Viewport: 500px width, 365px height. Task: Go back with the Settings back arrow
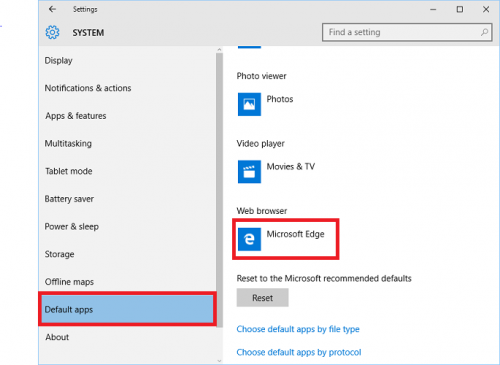pyautogui.click(x=52, y=9)
